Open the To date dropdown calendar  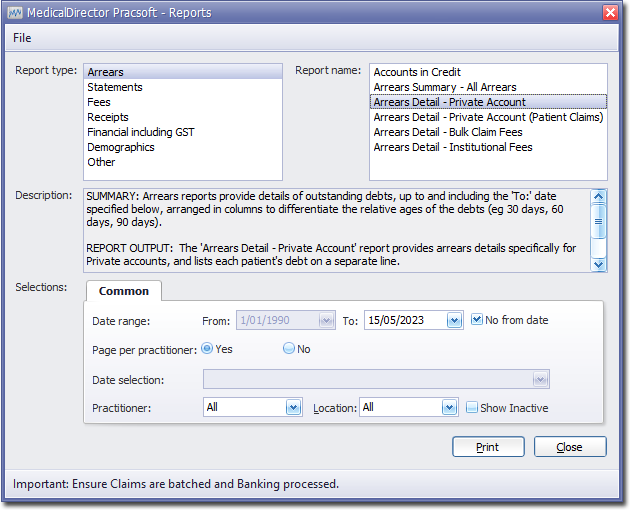point(453,321)
